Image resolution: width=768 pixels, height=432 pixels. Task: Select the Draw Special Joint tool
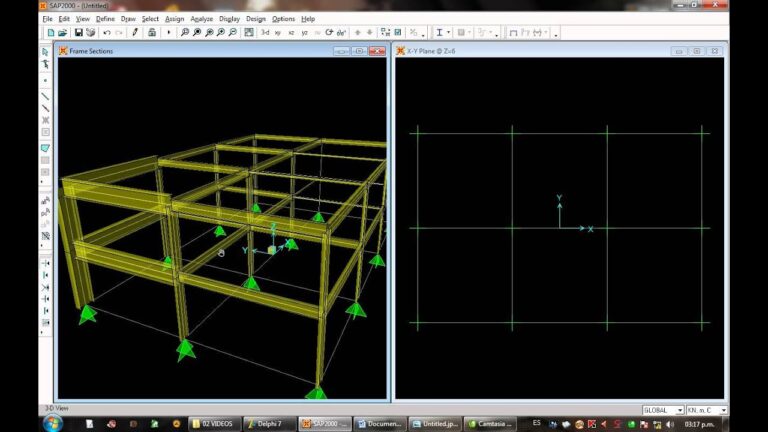[x=45, y=80]
